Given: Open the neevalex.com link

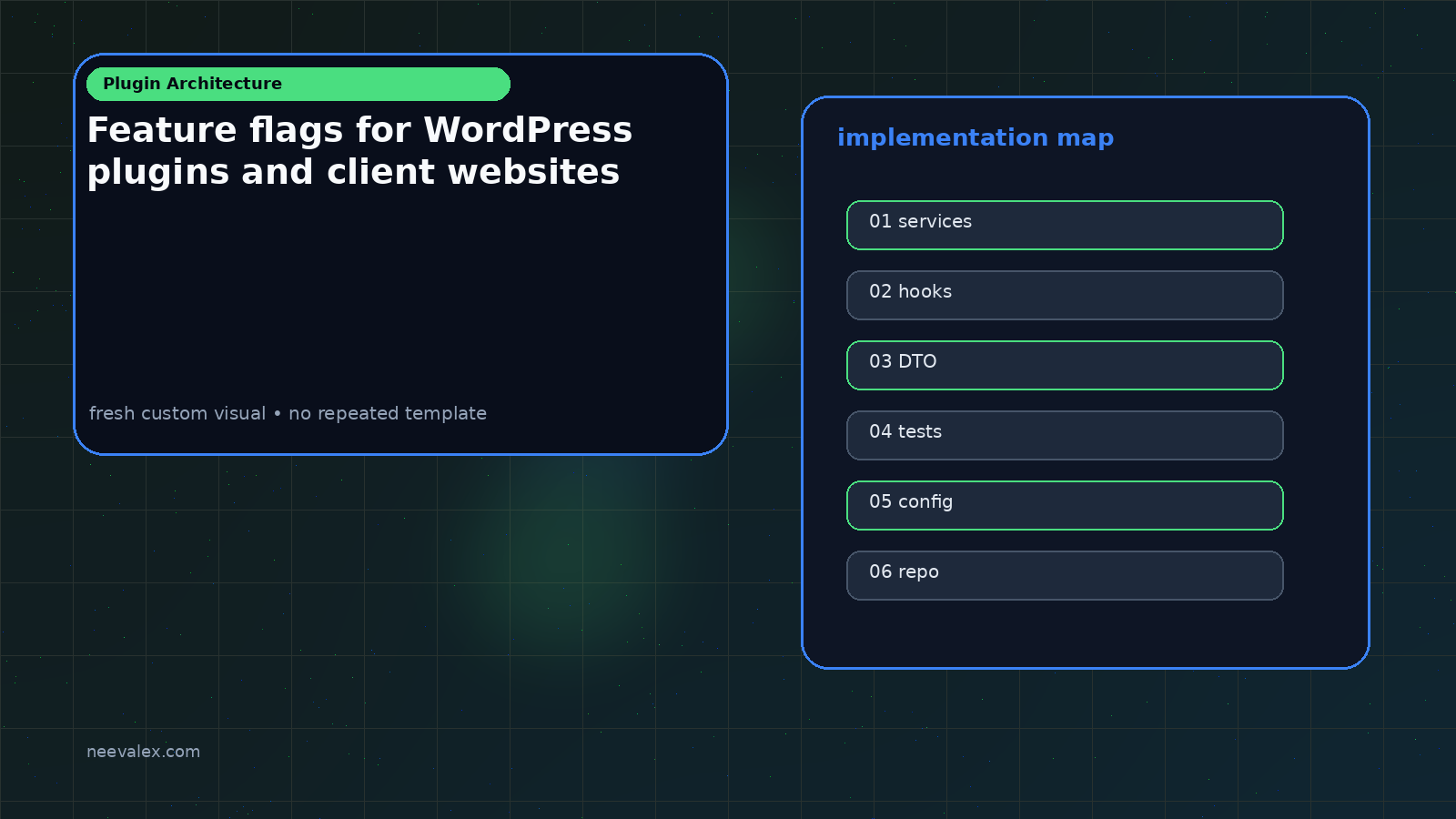Looking at the screenshot, I should tap(144, 752).
